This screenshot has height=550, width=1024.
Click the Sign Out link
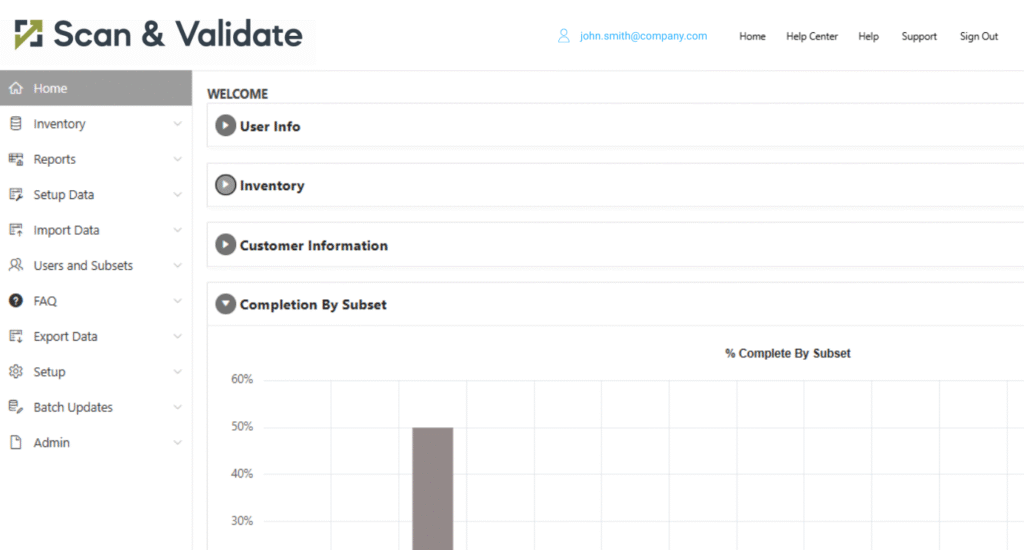[979, 36]
